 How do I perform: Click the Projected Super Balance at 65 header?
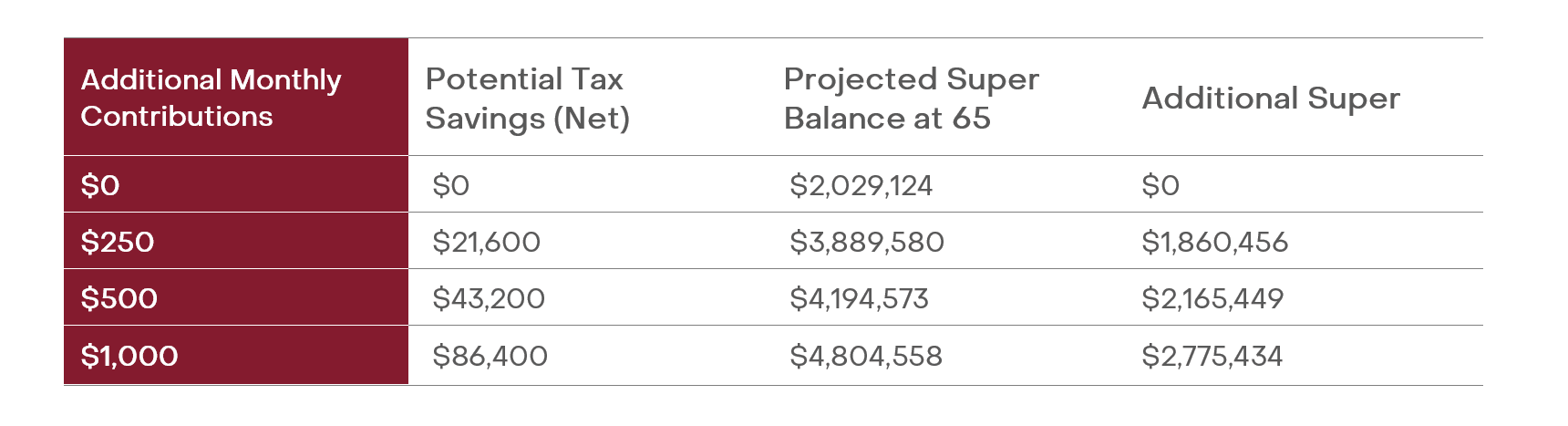tap(911, 99)
